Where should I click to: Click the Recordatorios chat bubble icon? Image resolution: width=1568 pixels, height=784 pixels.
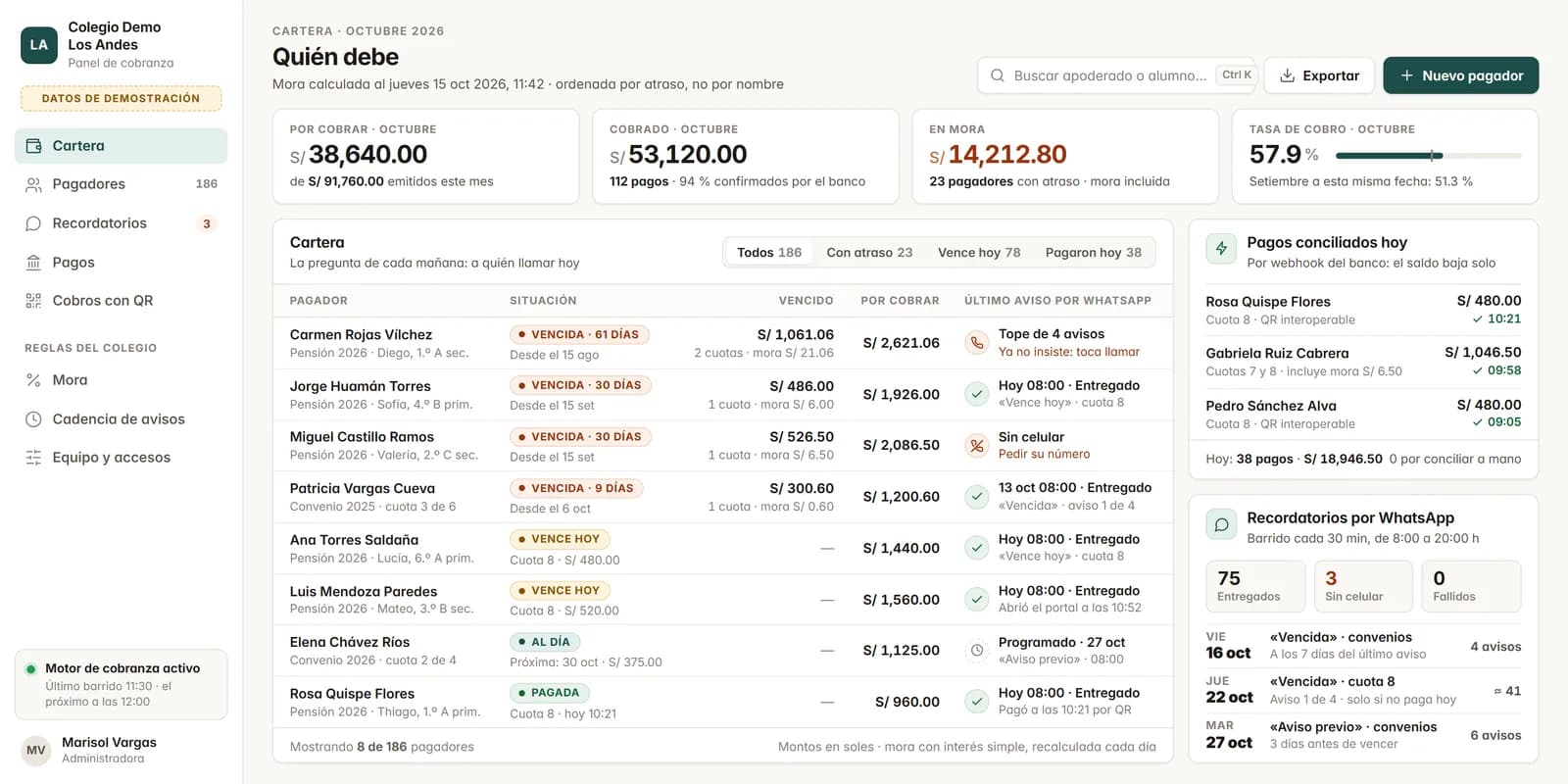point(33,223)
